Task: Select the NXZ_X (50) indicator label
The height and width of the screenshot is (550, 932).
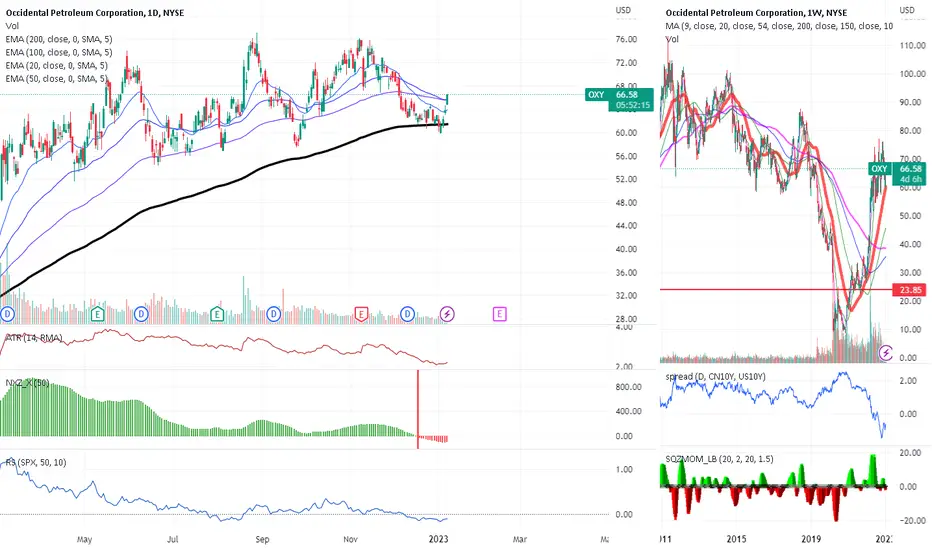Action: [x=27, y=383]
